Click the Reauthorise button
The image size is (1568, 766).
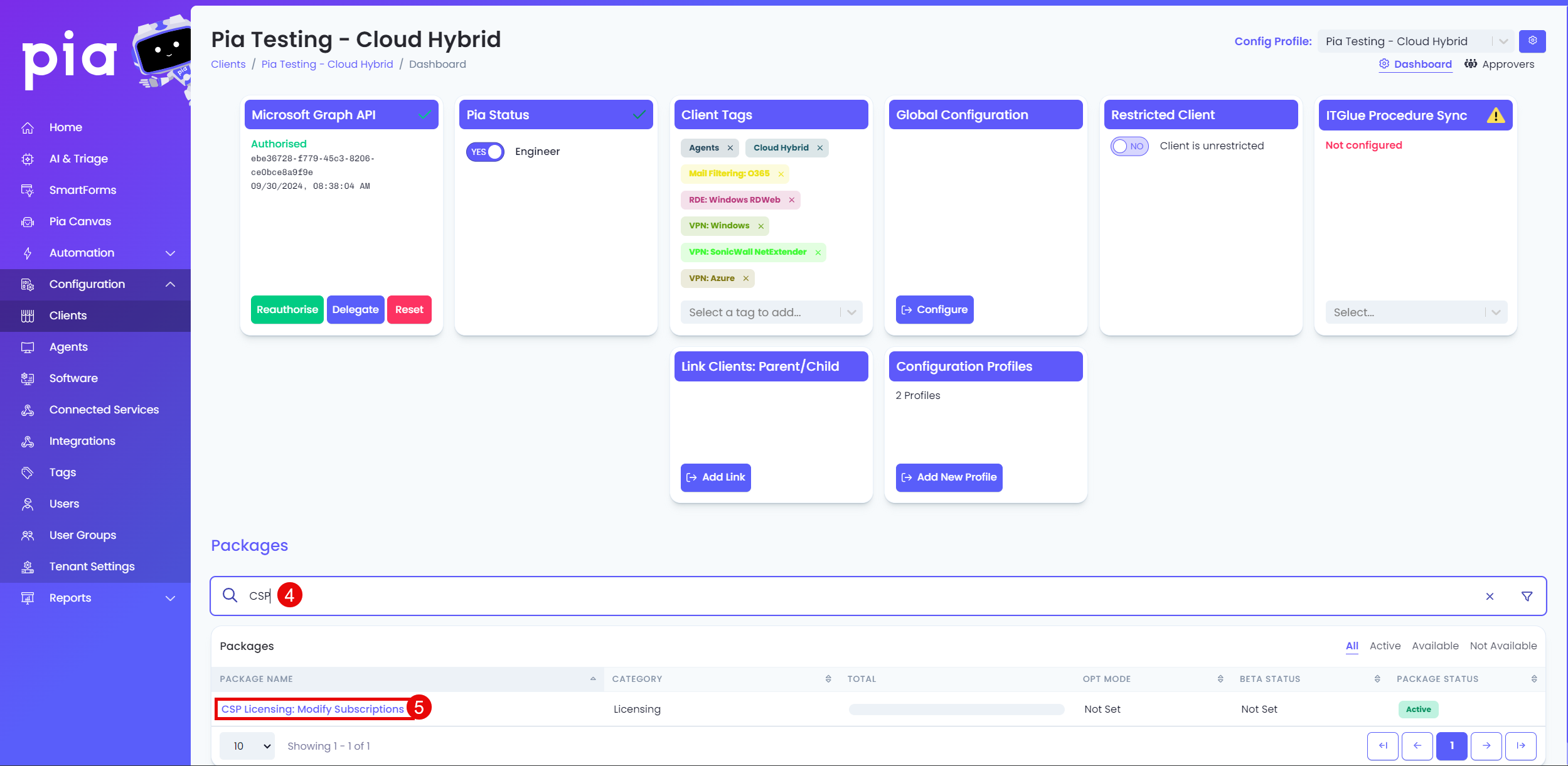pyautogui.click(x=287, y=309)
